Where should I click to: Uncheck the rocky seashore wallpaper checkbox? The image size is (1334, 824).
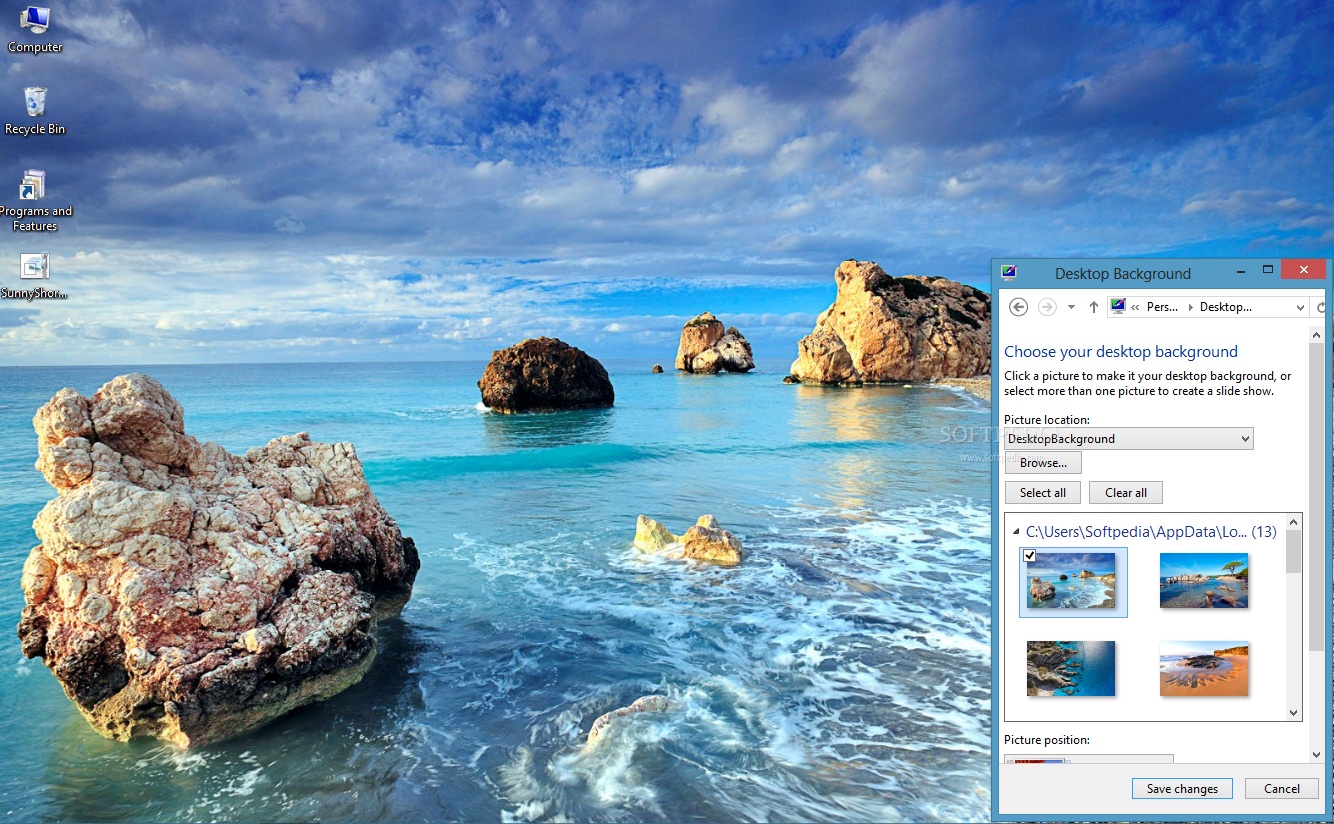(x=1029, y=555)
